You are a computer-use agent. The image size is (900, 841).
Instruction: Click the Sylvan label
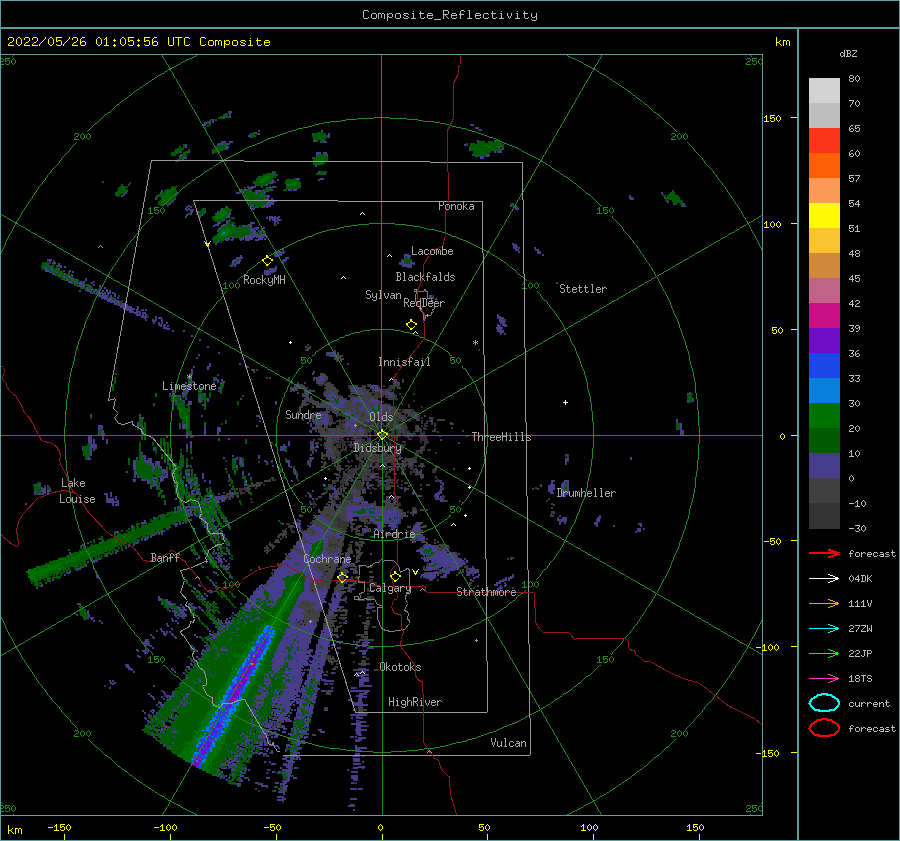pos(383,295)
